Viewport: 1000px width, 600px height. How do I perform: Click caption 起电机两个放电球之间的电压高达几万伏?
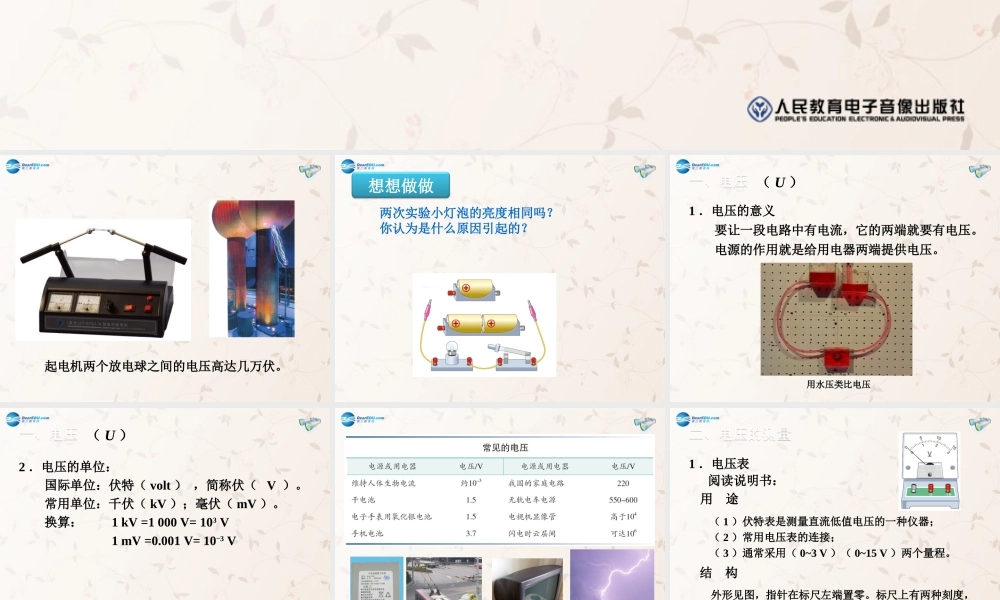pos(165,366)
